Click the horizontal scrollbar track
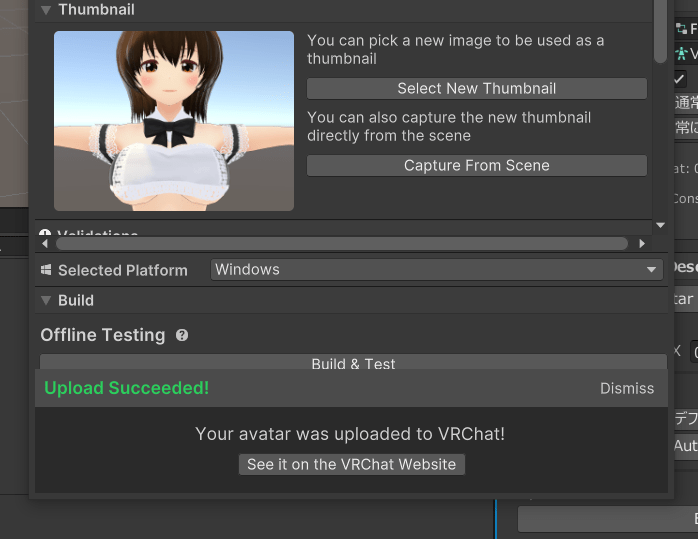Screen dimensions: 698x539 pyautogui.click(x=340, y=243)
